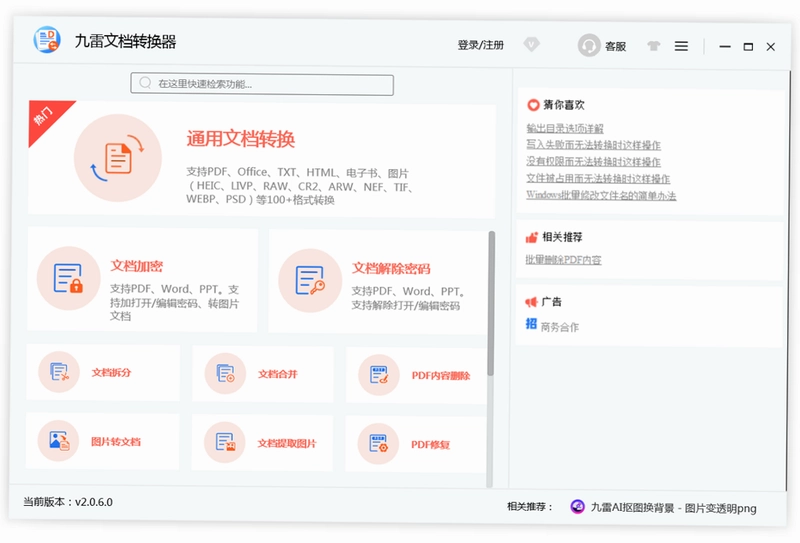Click the 通用文档转换 circular icon

click(118, 158)
